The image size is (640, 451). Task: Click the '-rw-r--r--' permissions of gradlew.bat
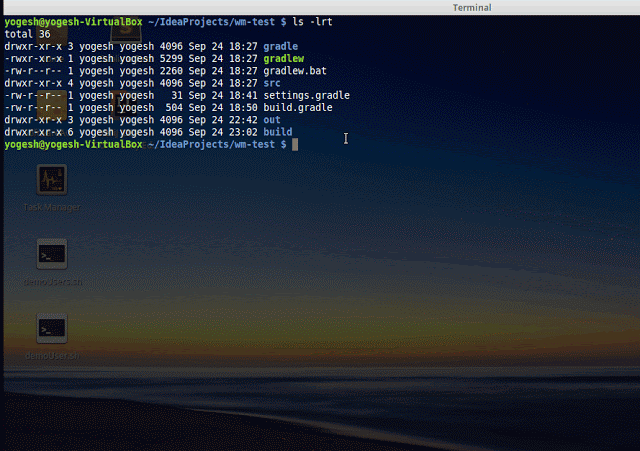click(x=33, y=71)
